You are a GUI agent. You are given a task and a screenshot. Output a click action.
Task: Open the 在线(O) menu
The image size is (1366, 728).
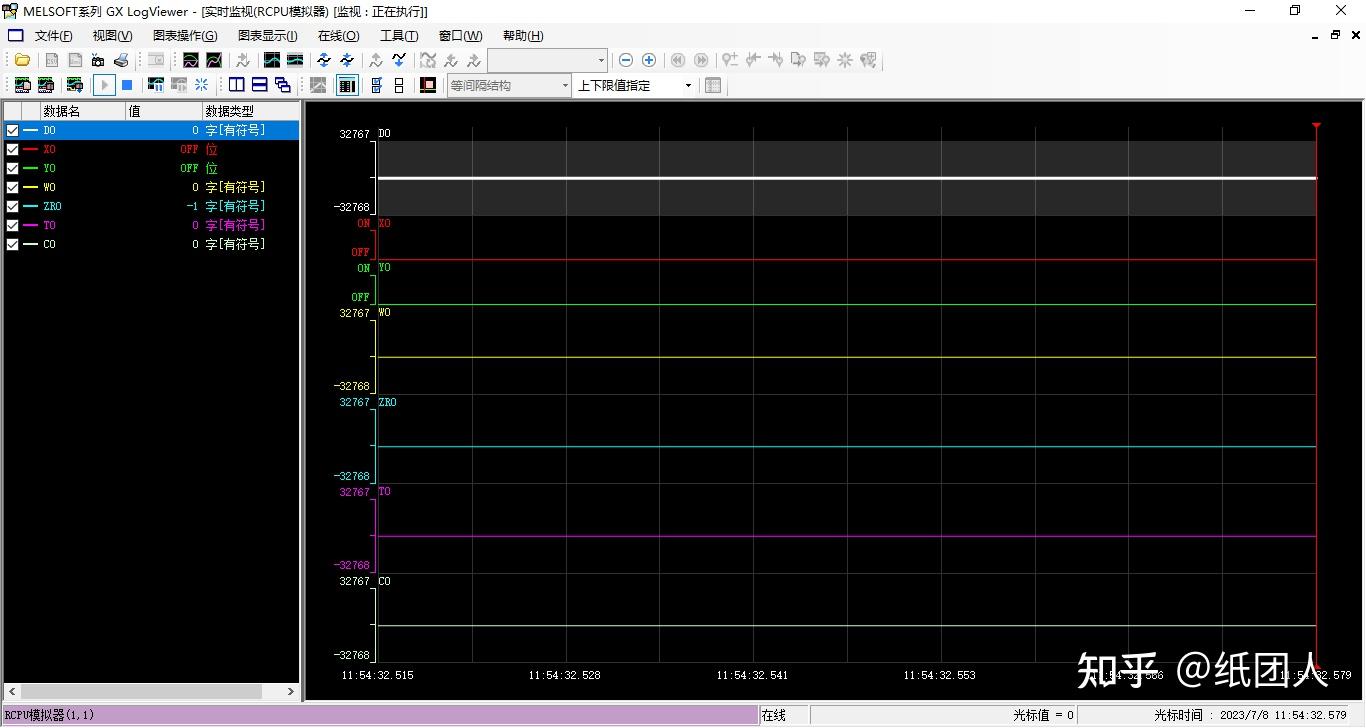337,35
